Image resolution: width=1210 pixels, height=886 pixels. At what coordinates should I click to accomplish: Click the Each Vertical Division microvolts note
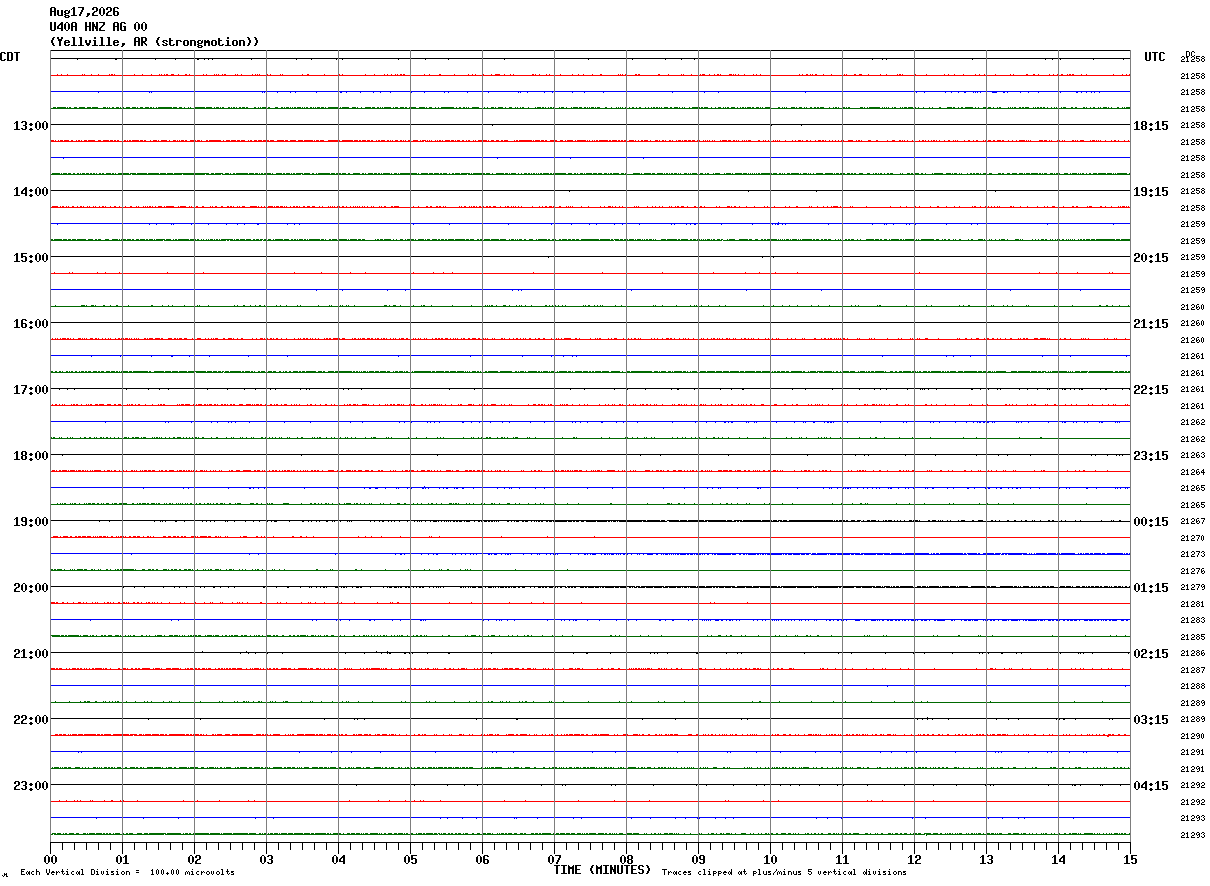coord(127,873)
